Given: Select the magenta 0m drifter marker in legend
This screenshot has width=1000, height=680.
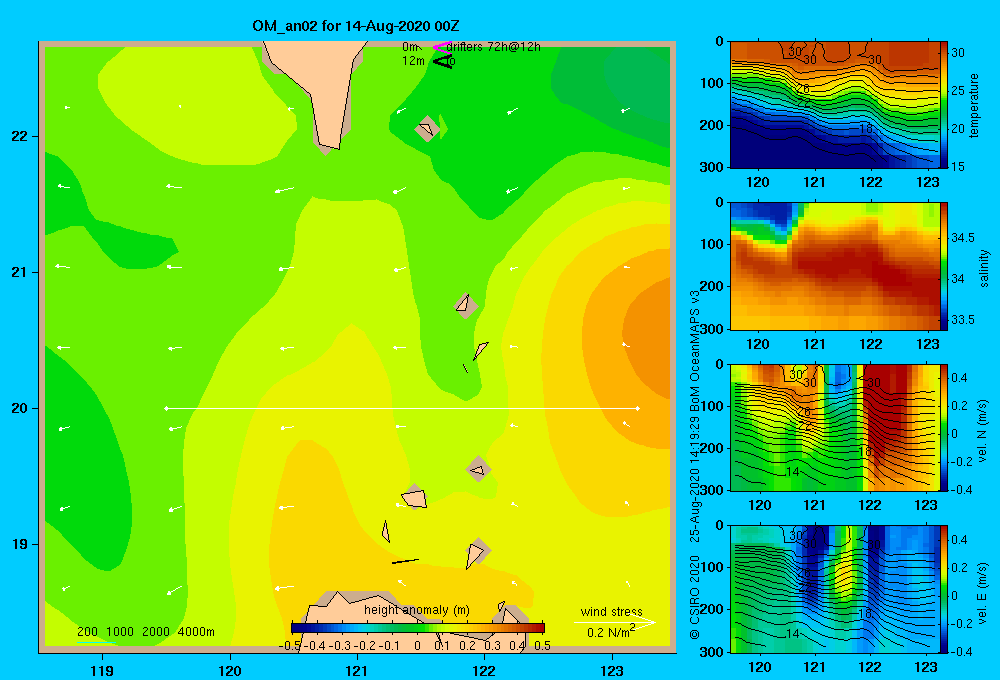Looking at the screenshot, I should tap(441, 47).
